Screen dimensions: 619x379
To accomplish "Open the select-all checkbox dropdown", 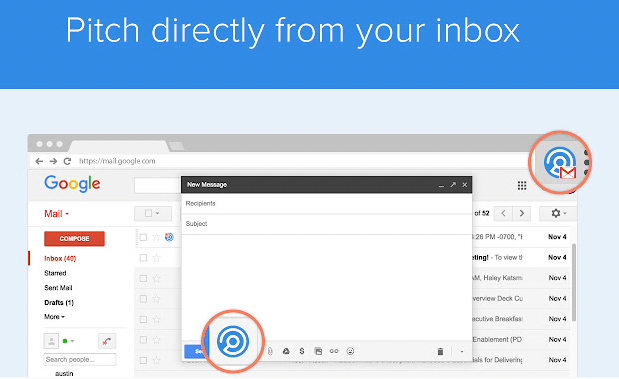I will point(153,213).
